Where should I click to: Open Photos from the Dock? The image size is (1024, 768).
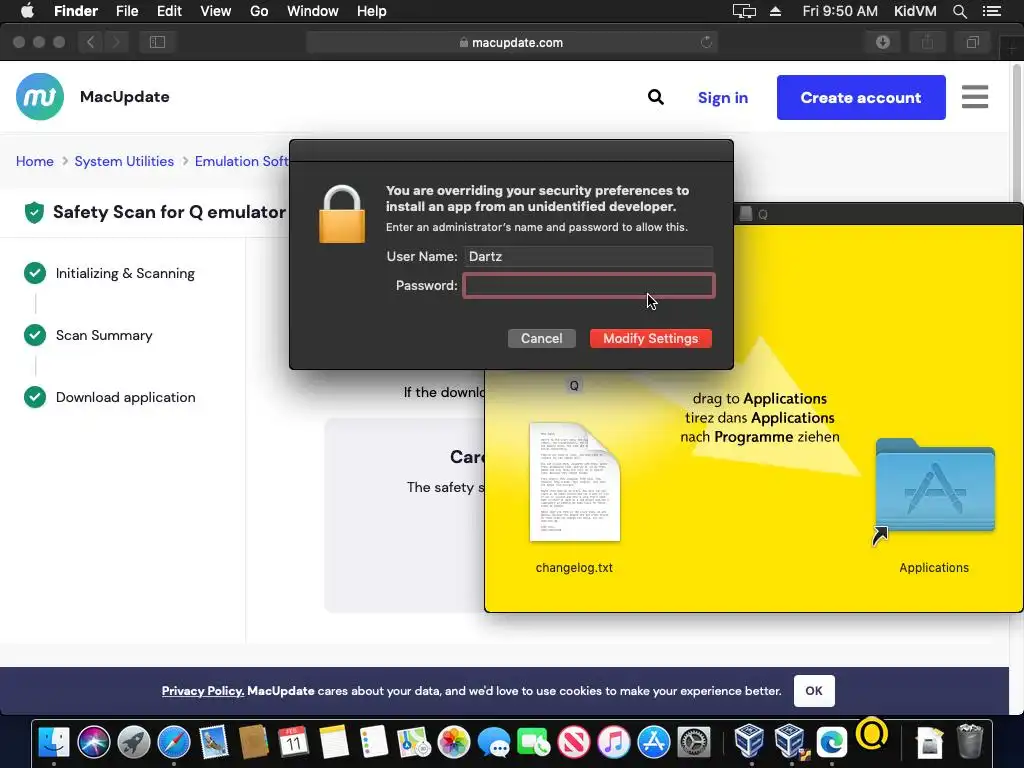[x=453, y=743]
